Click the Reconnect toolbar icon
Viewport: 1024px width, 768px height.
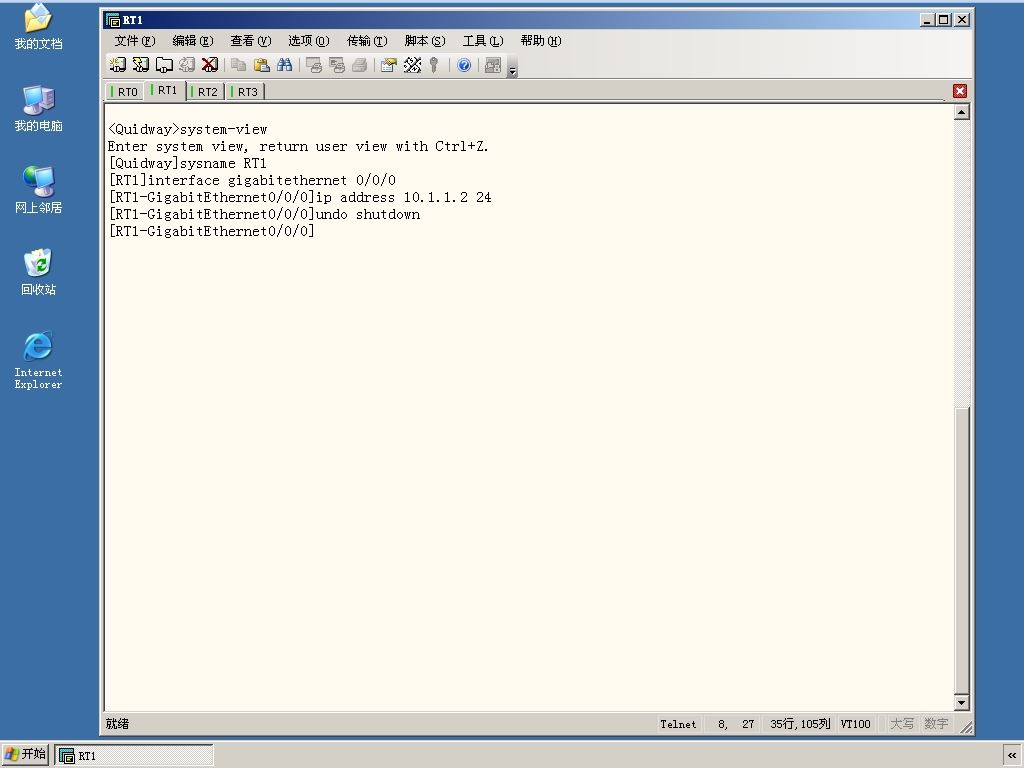(187, 65)
